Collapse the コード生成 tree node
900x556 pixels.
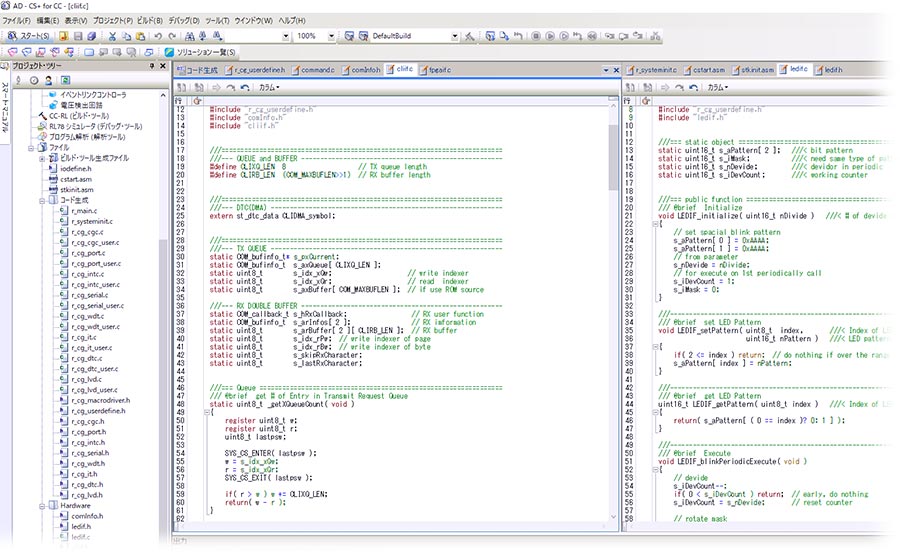click(41, 200)
